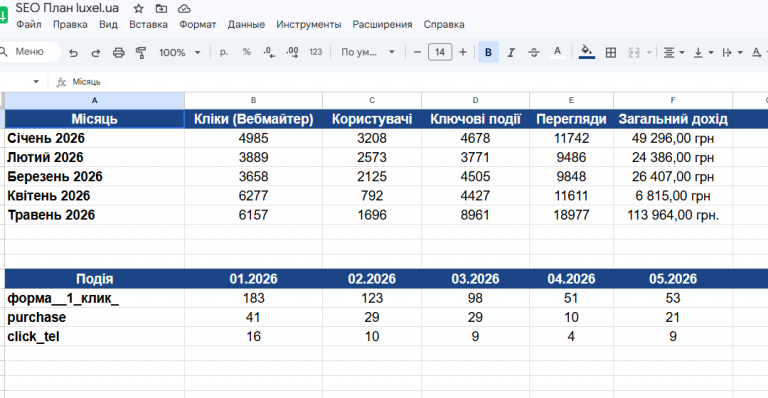This screenshot has height=398, width=768.
Task: Select the Січень 2026 cell
Action: (x=95, y=138)
